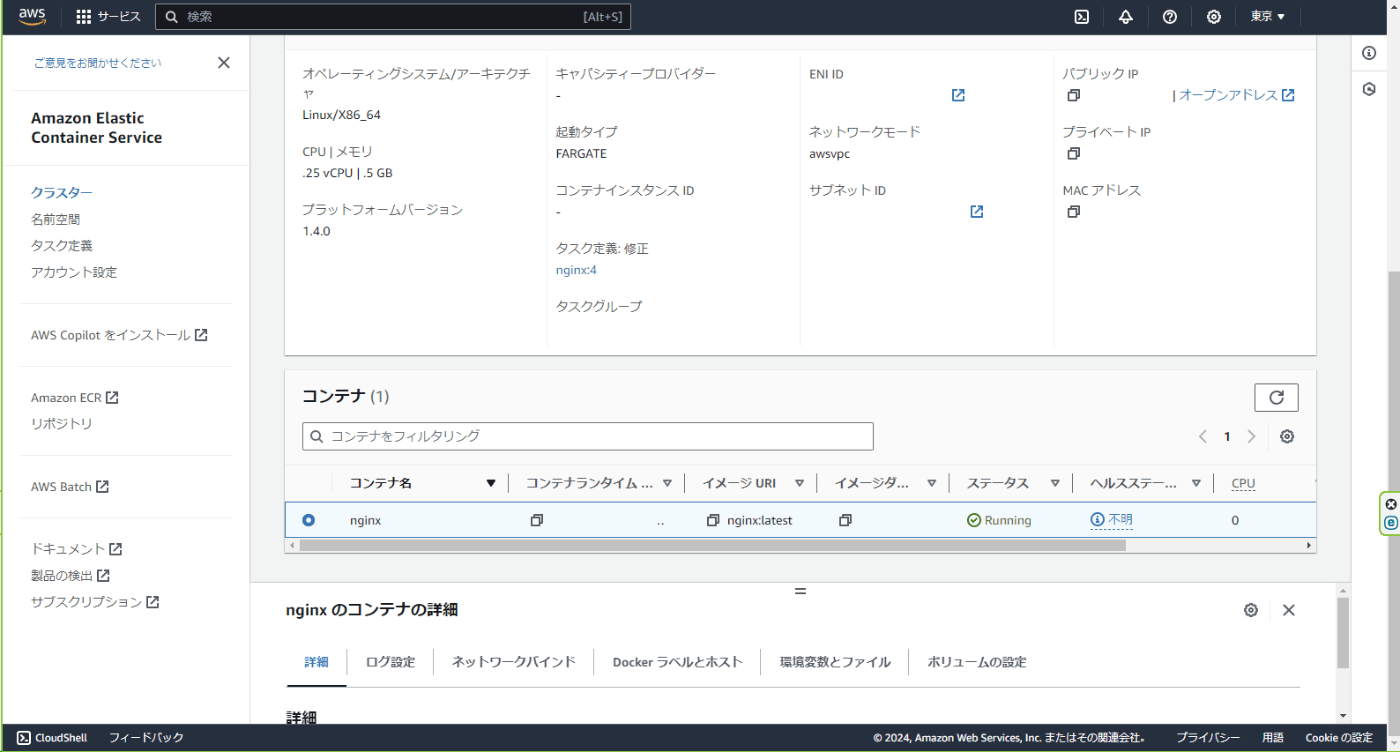Open the サービス grid menu

[x=109, y=17]
